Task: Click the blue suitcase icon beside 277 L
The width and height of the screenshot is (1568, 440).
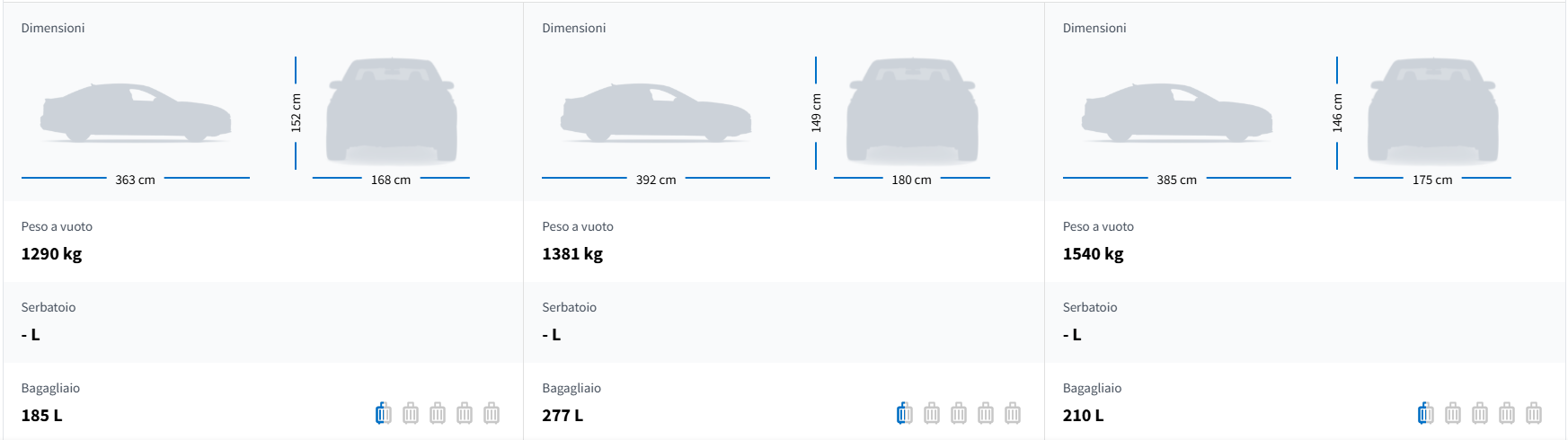Action: pos(905,414)
